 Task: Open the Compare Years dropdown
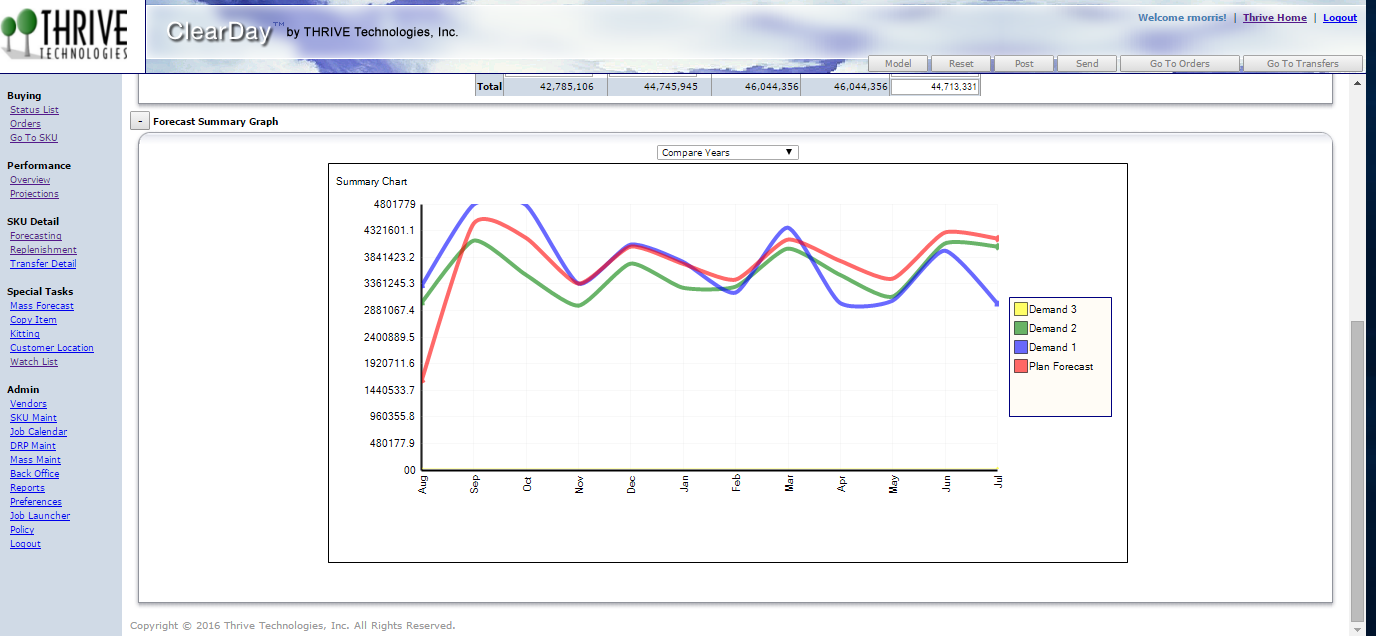point(728,152)
